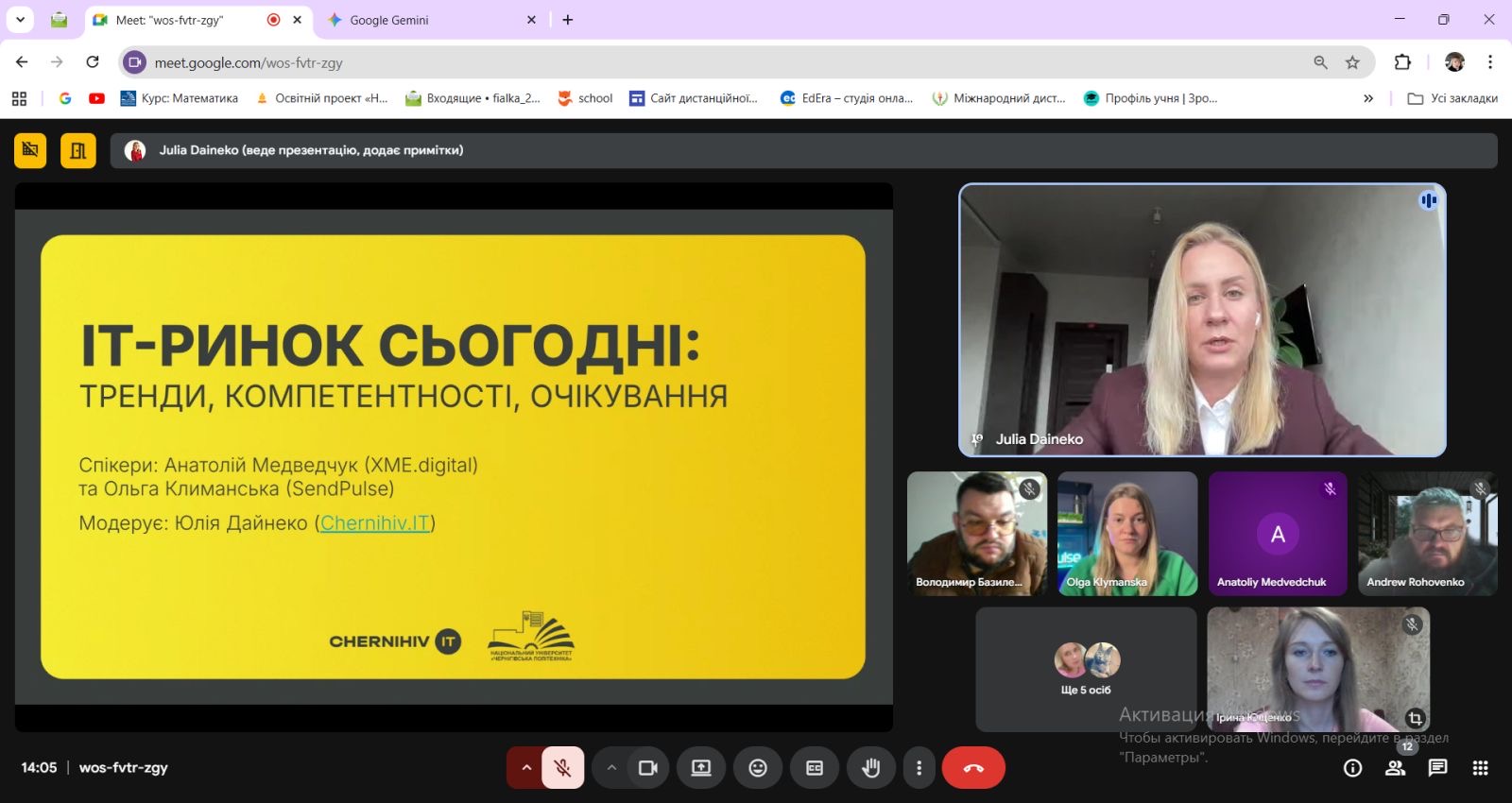Screen dimensions: 1512x803
Task: Click the "Ще 5 осіб" more participants tile
Action: pos(1086,669)
